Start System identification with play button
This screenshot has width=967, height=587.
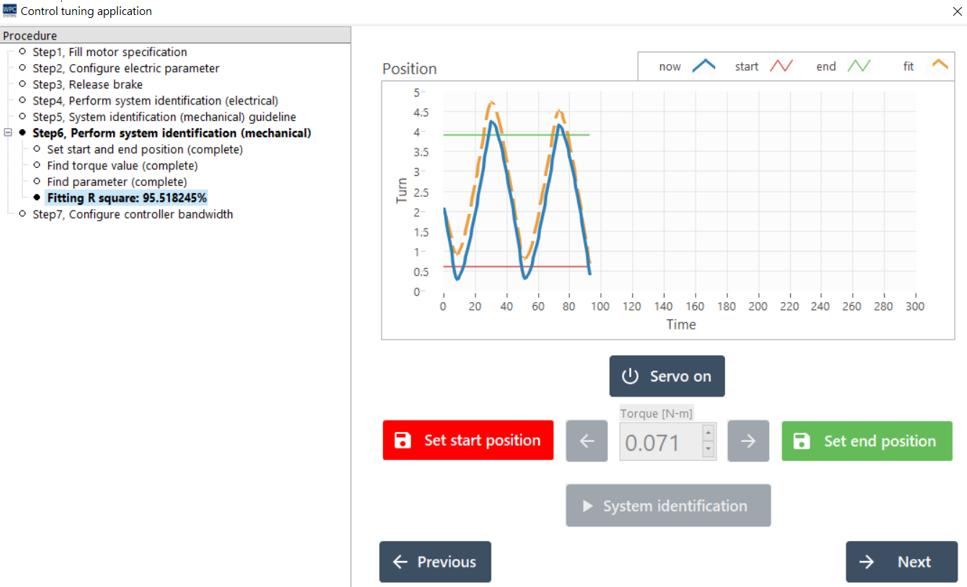tap(668, 506)
